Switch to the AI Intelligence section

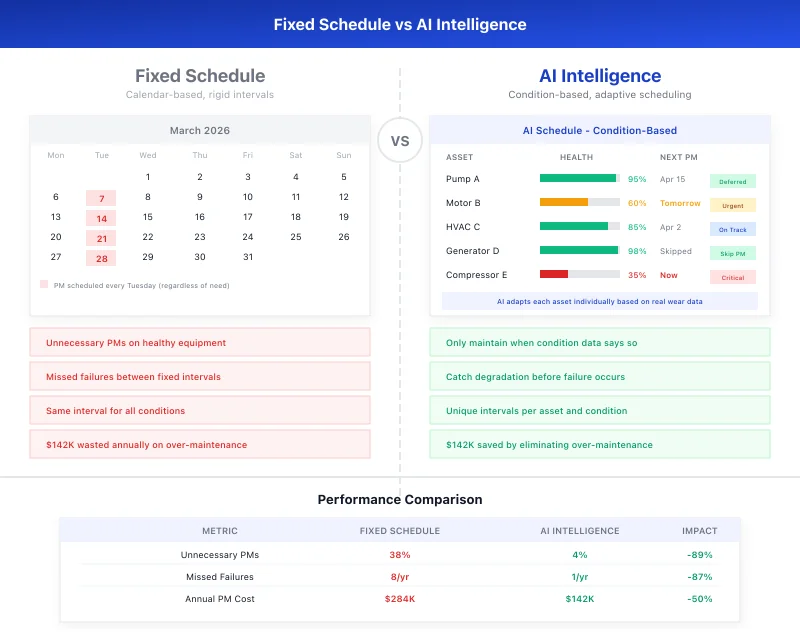point(600,75)
